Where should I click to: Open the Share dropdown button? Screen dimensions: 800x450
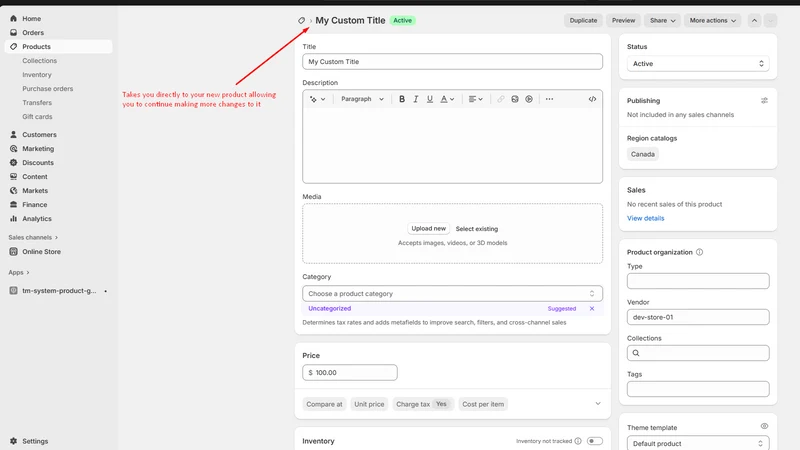(662, 20)
